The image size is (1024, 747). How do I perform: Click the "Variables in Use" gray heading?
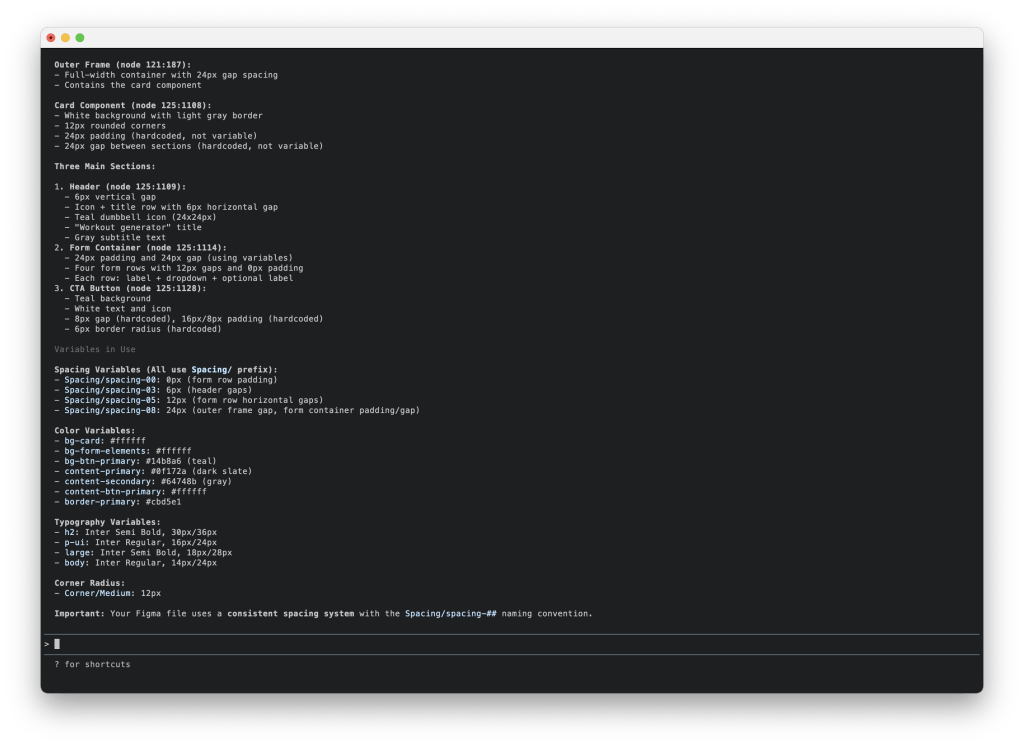coord(94,349)
